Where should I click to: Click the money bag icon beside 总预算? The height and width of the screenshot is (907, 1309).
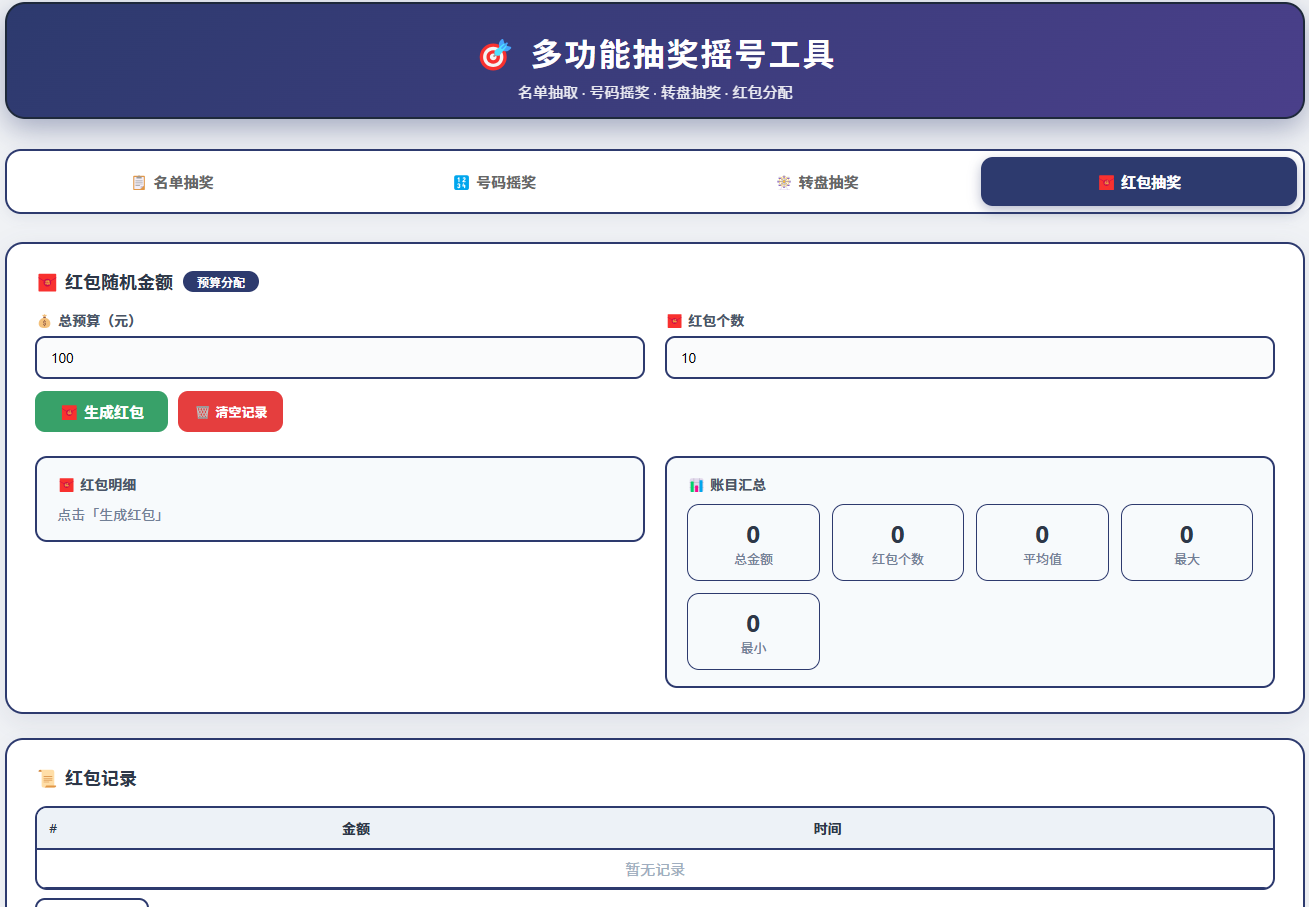[x=44, y=321]
